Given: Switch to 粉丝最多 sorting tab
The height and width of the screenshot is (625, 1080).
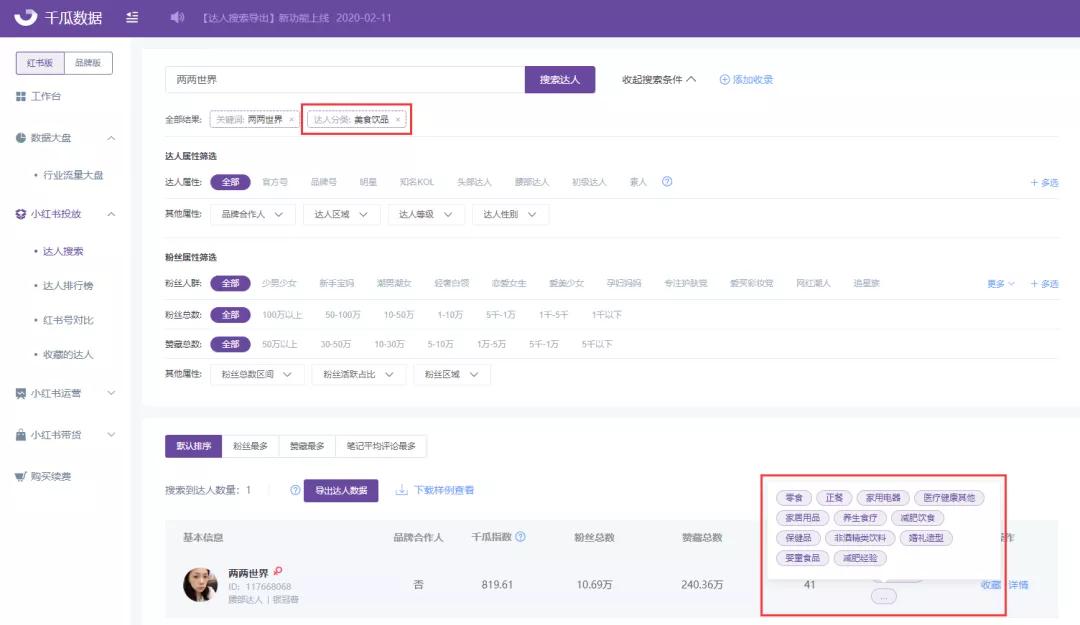Looking at the screenshot, I should [x=250, y=446].
